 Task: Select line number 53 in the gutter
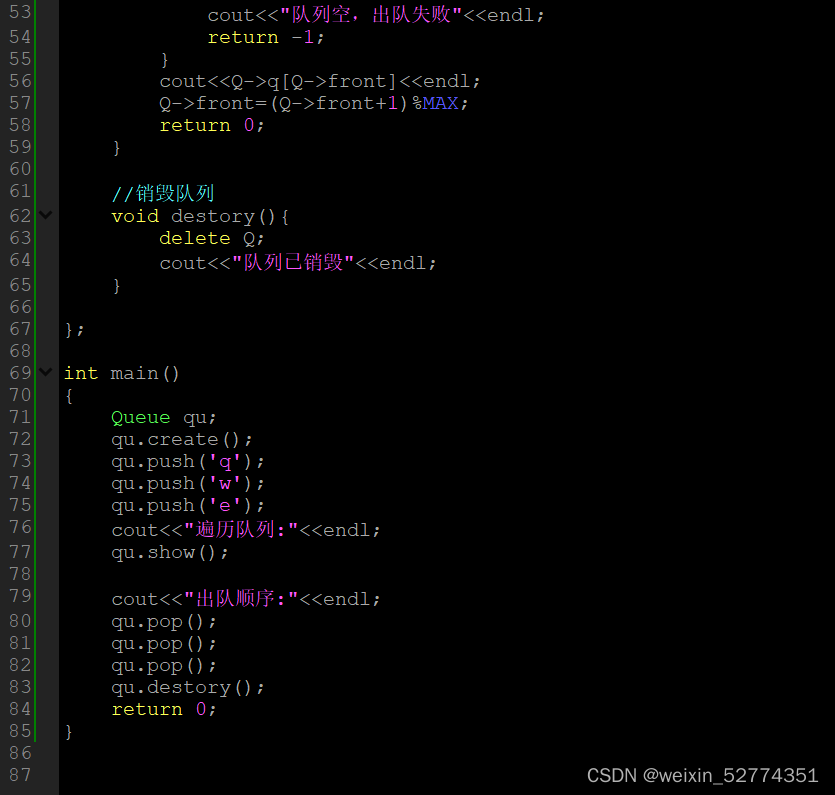(x=20, y=14)
